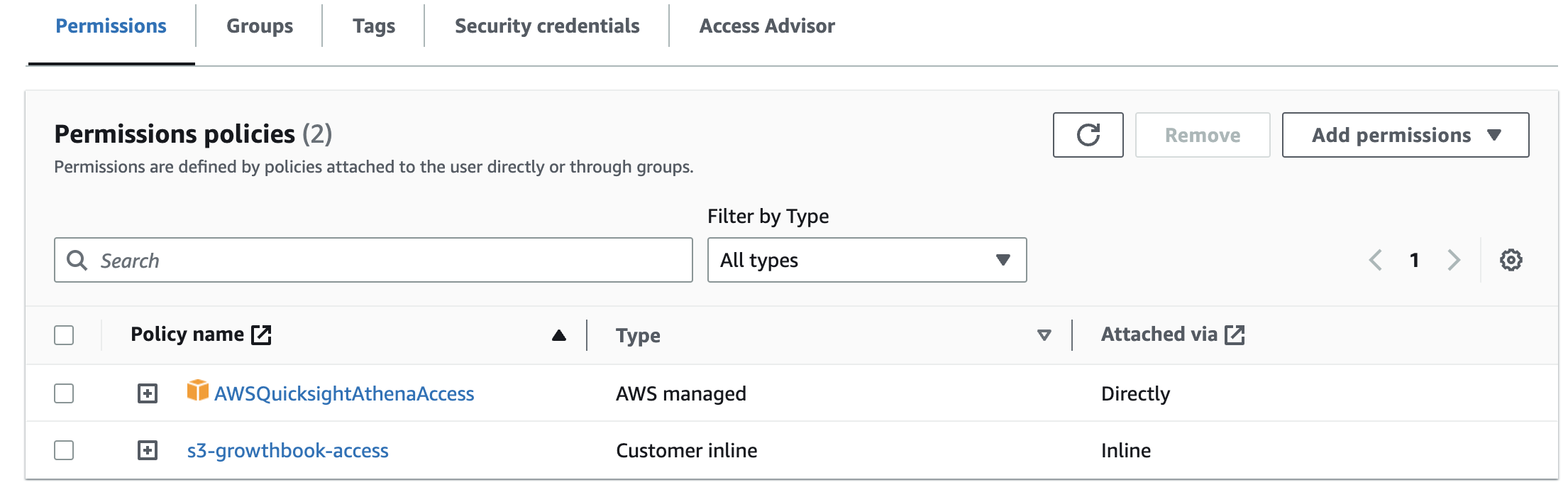Click the AWS managed policy cube icon

coord(197,391)
